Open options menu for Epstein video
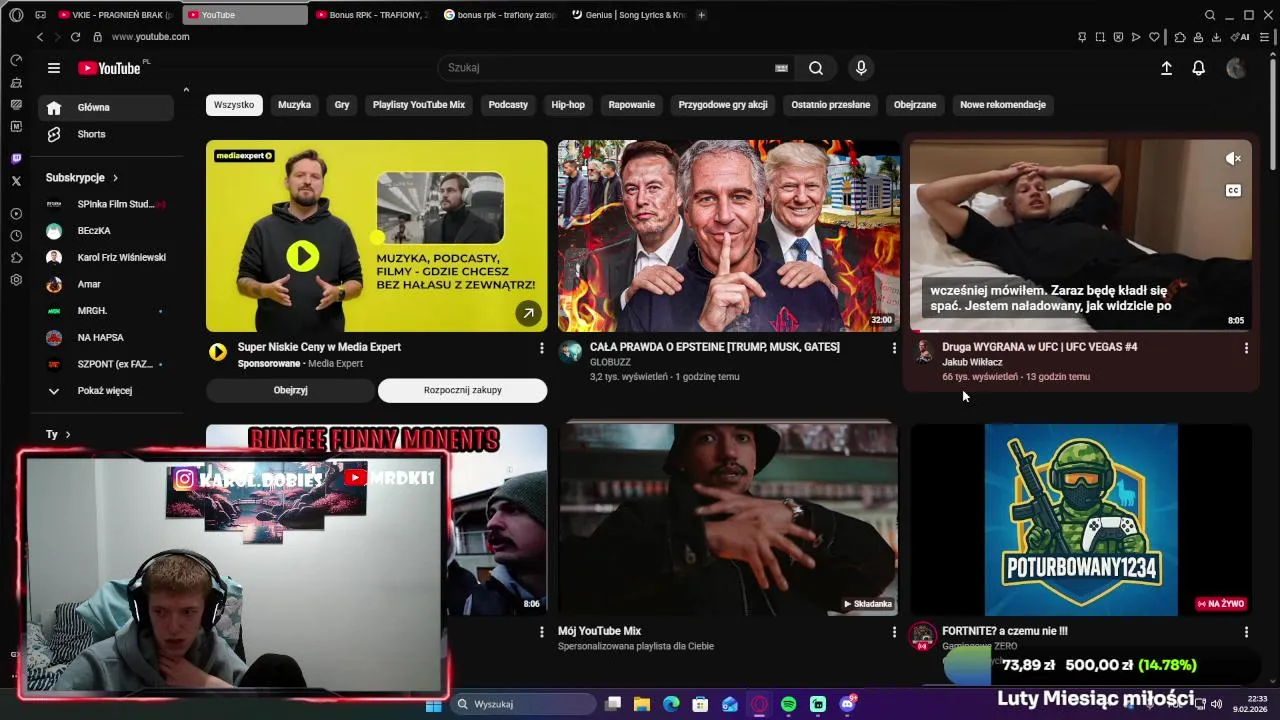 coord(894,348)
